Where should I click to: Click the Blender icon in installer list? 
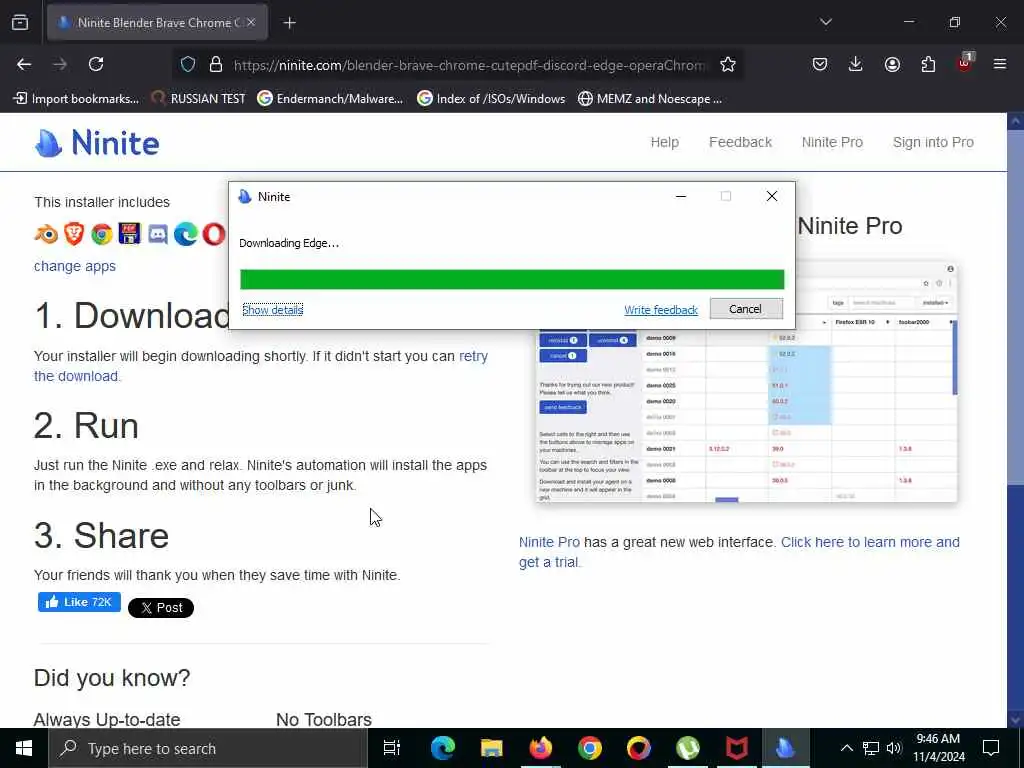click(46, 234)
